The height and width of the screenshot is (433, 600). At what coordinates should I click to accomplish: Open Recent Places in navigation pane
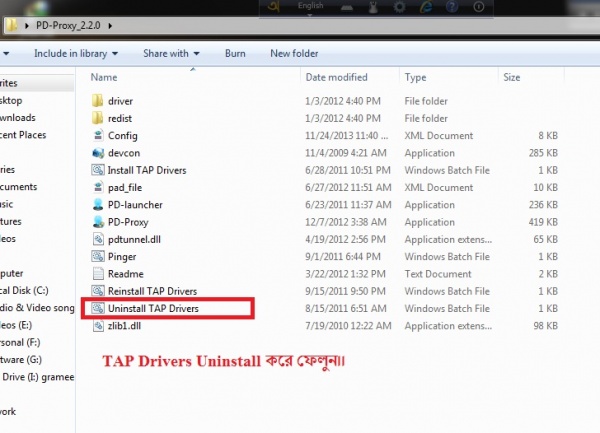pyautogui.click(x=23, y=135)
